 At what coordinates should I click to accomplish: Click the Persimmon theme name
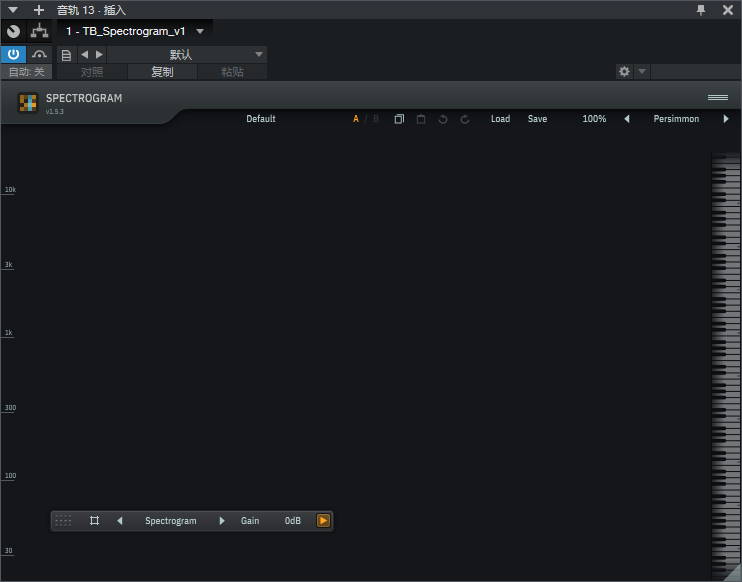[676, 119]
